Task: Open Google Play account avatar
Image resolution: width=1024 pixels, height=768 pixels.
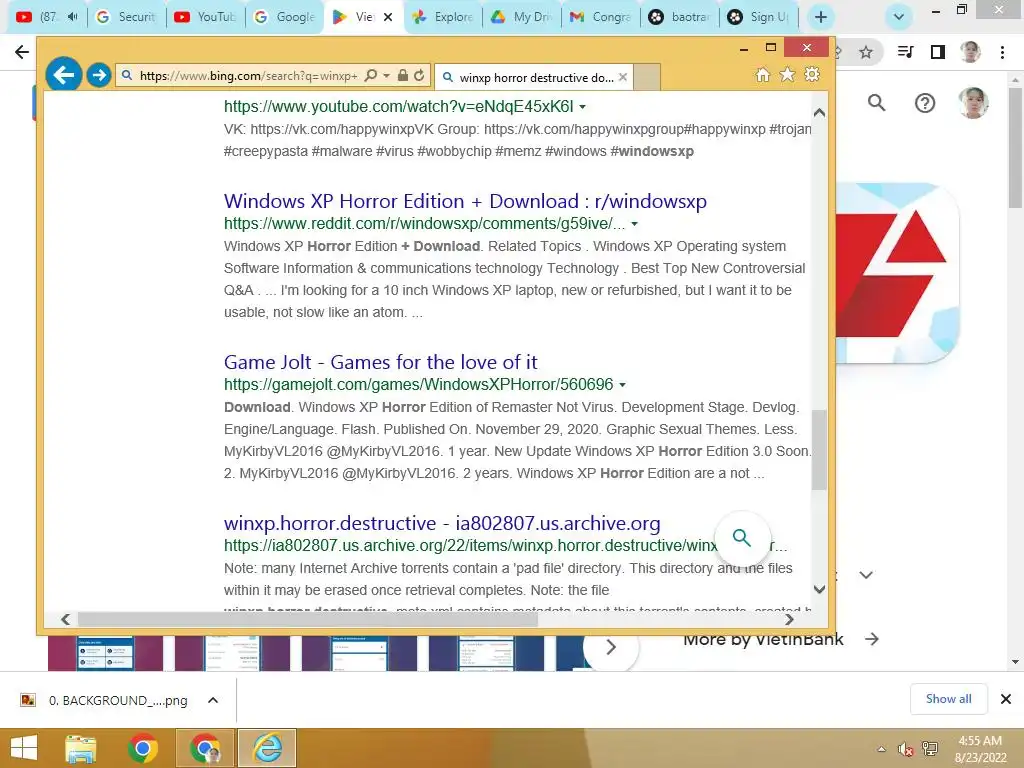Action: click(973, 103)
